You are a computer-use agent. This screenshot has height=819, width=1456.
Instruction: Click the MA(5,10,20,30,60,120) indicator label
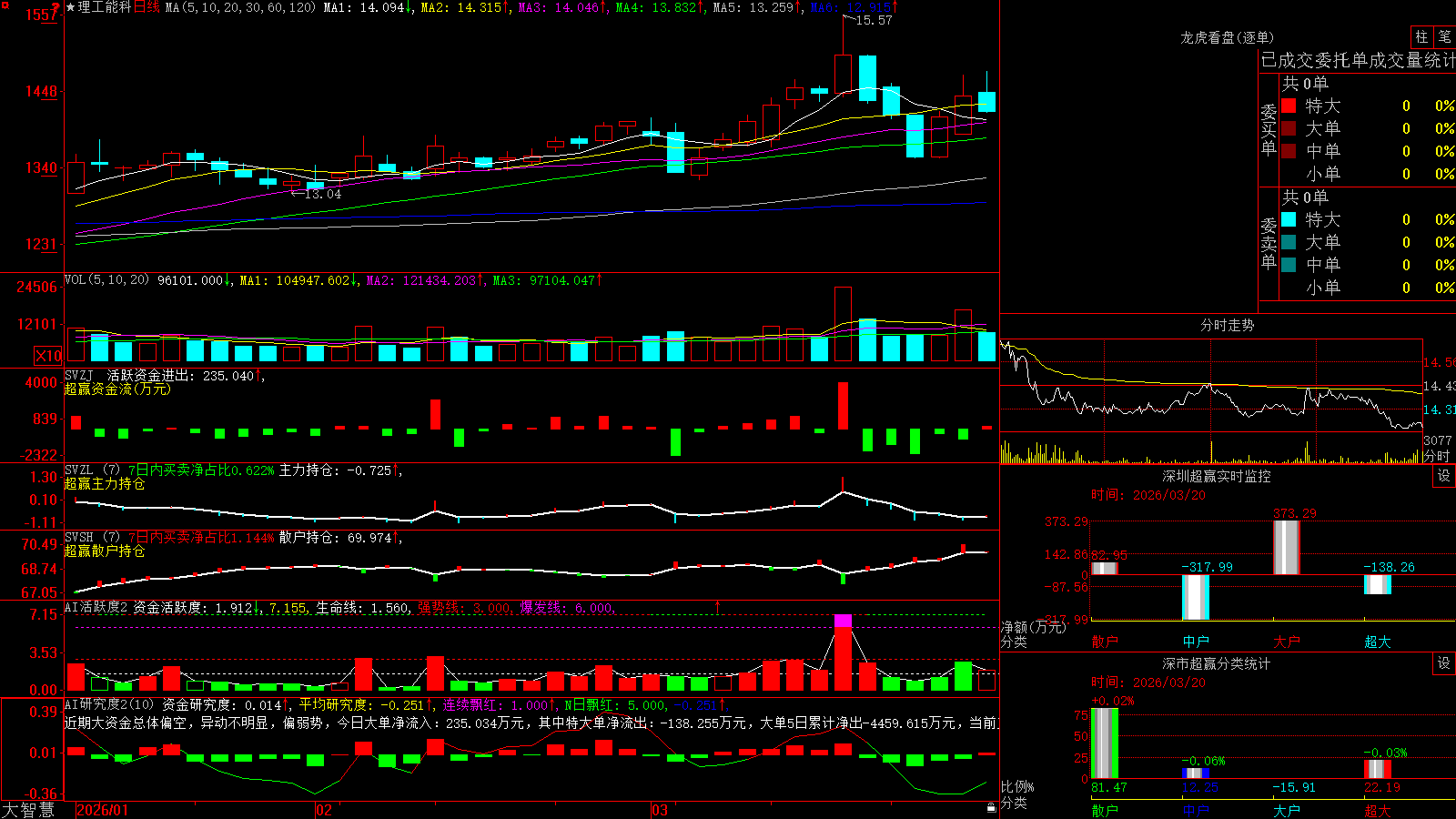coord(240,7)
